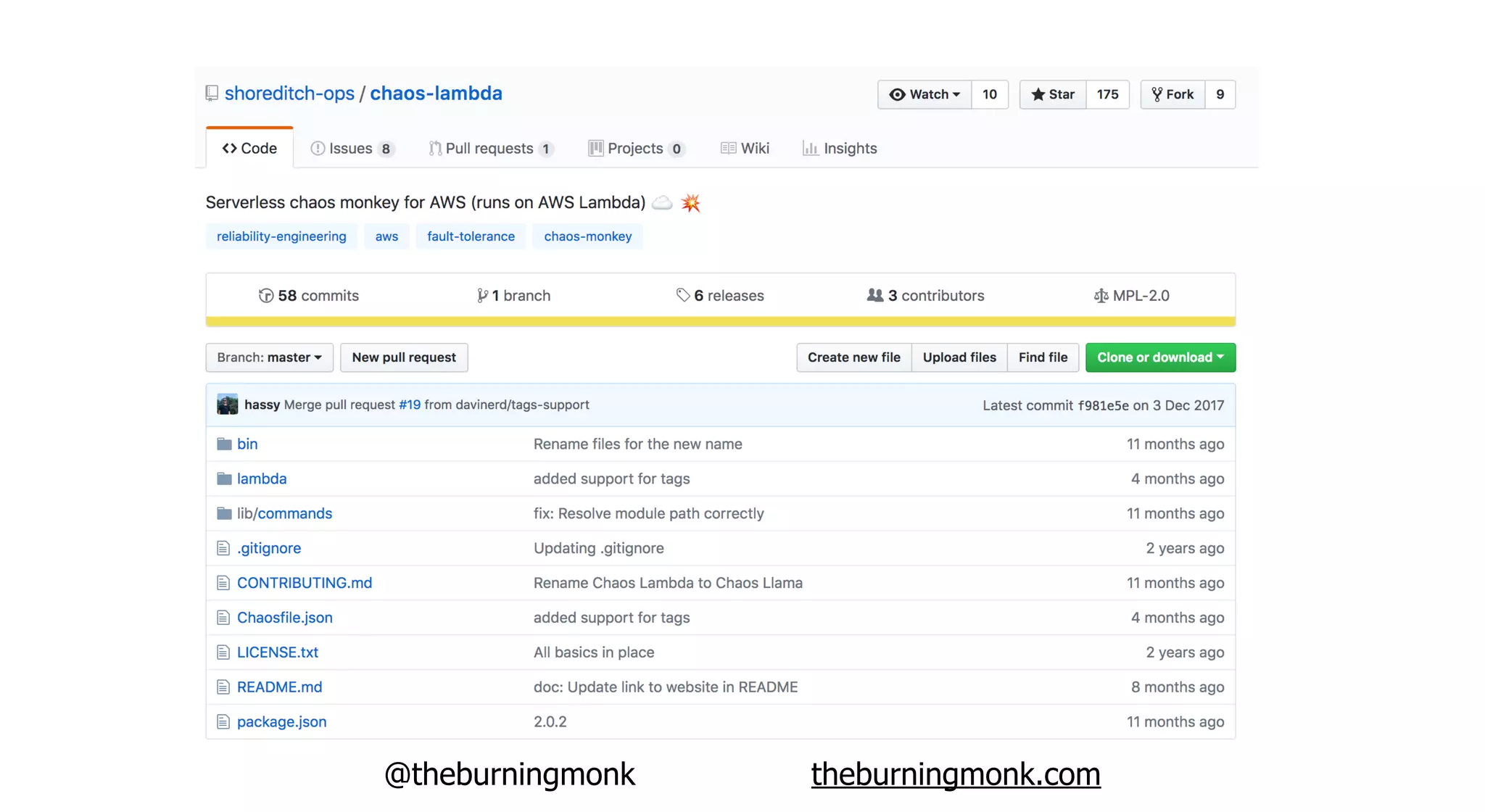Image resolution: width=1485 pixels, height=812 pixels.
Task: Select the reliability-engineering topic tag
Action: coord(281,236)
